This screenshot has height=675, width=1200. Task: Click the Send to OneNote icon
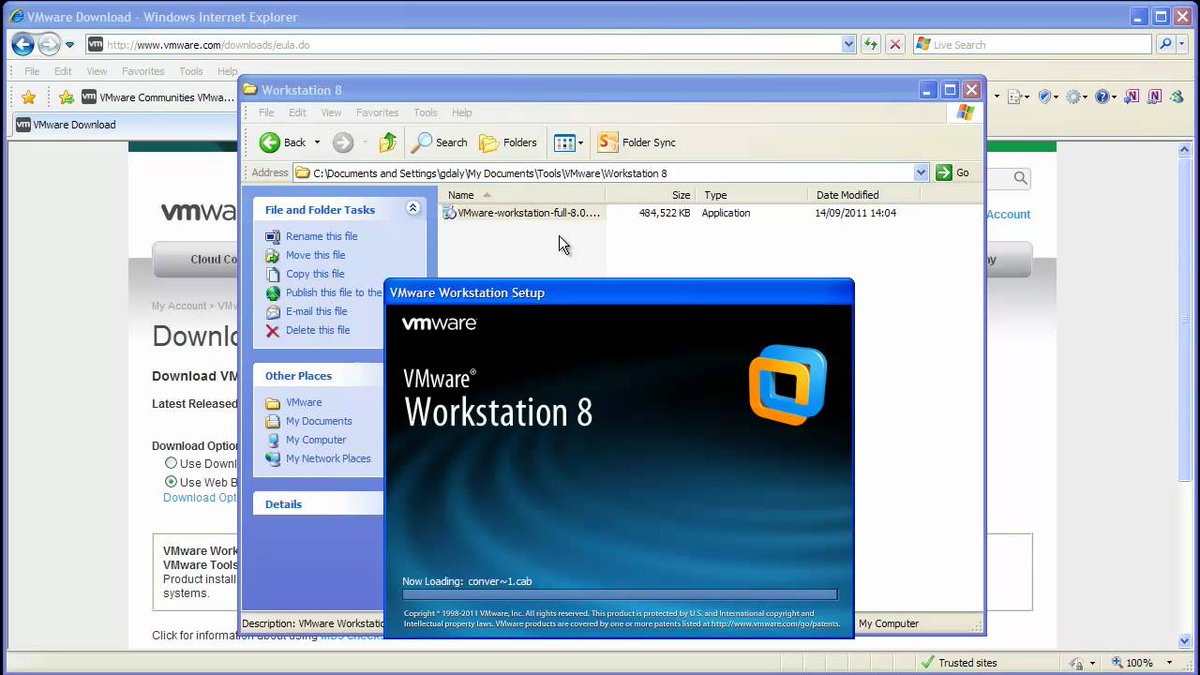click(x=1132, y=97)
